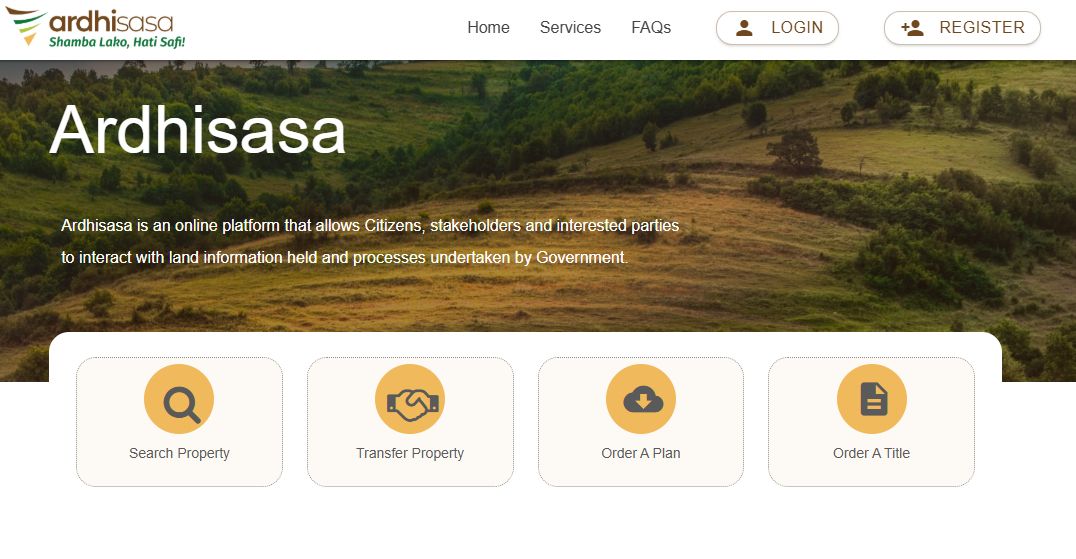Viewport: 1076px width, 559px height.
Task: Click the handshake Transfer Property icon
Action: point(410,399)
